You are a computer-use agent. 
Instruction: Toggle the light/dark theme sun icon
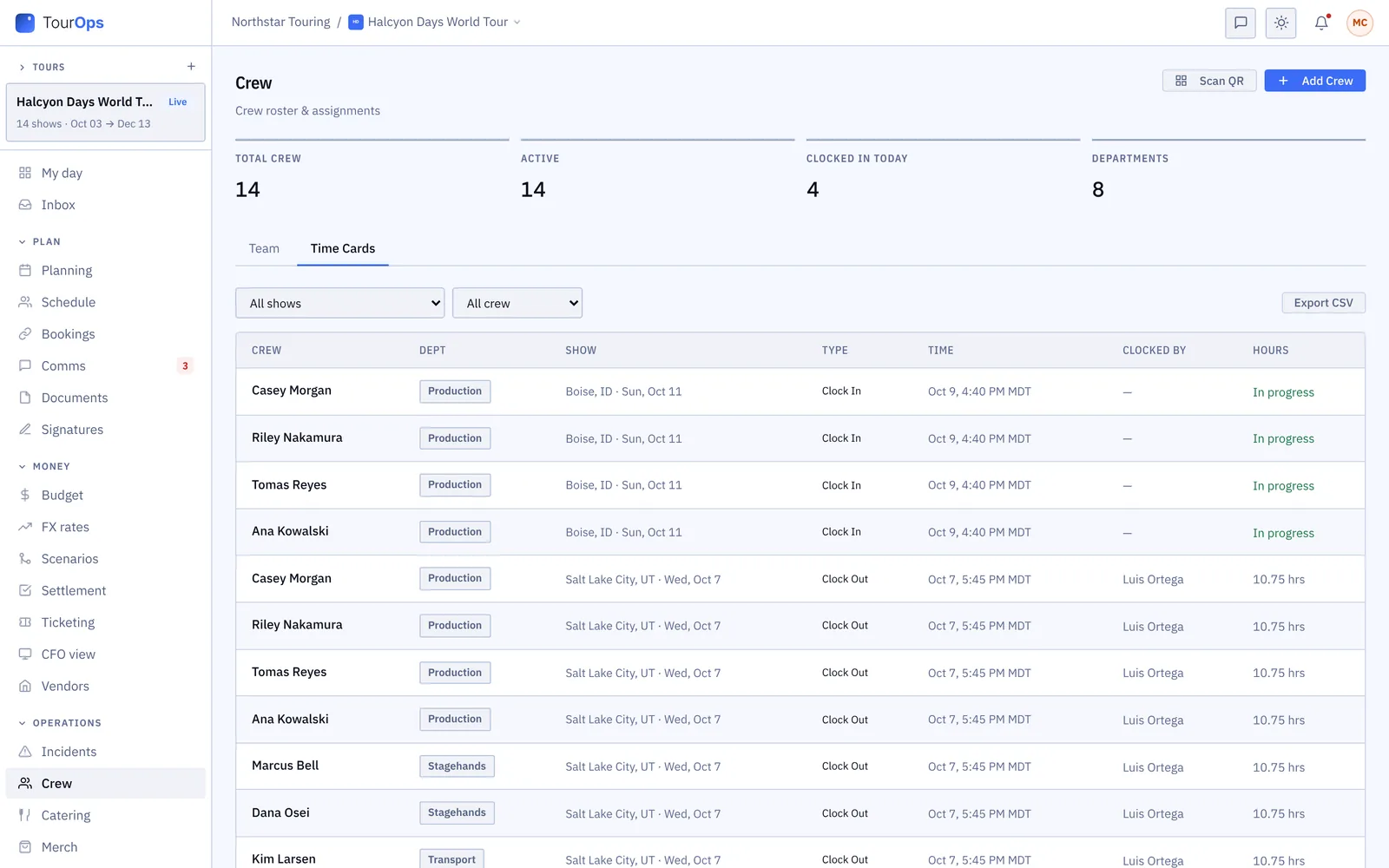[x=1281, y=23]
